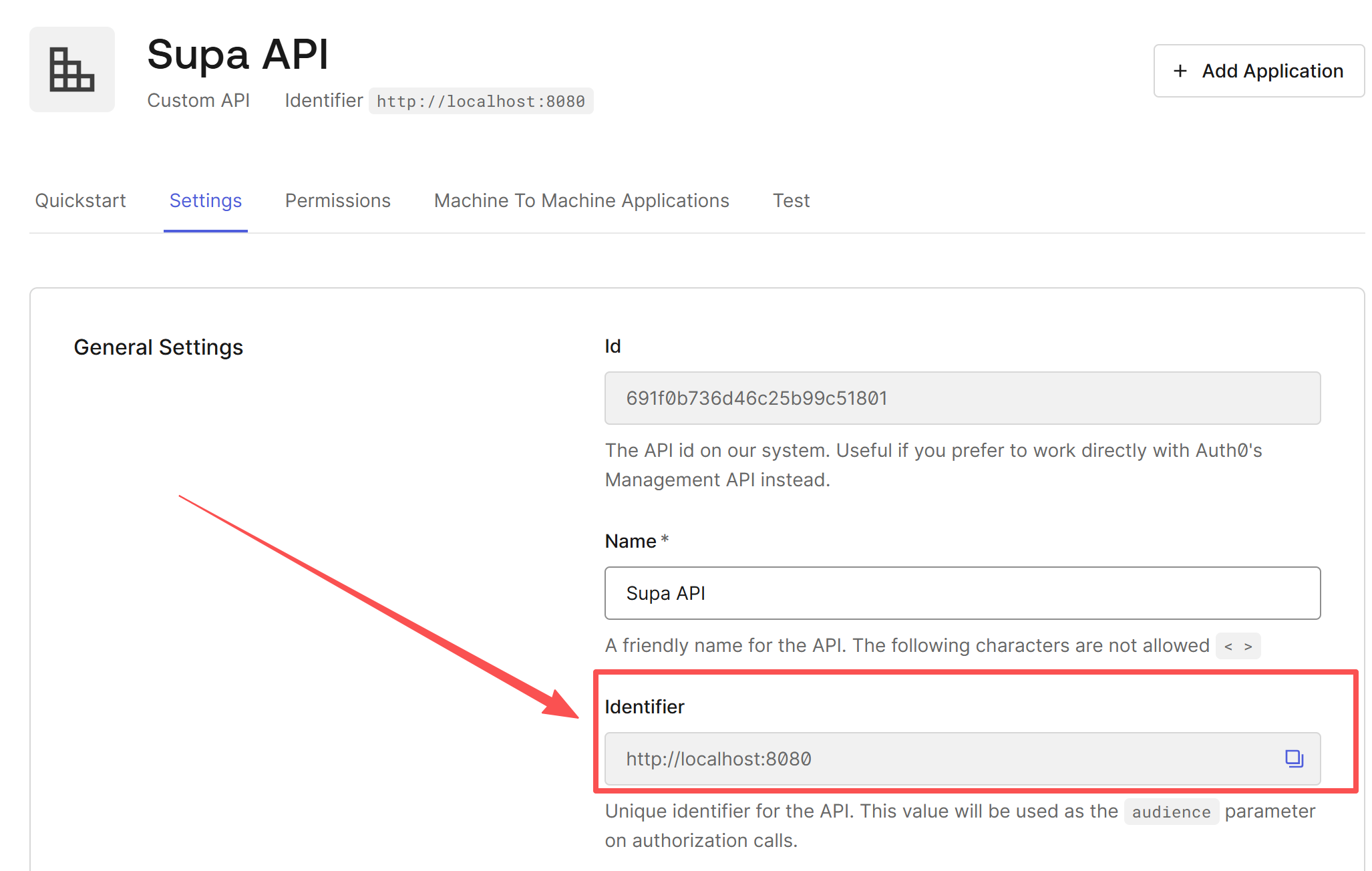The width and height of the screenshot is (1372, 871).
Task: Click the Supa API building icon
Action: (x=71, y=69)
